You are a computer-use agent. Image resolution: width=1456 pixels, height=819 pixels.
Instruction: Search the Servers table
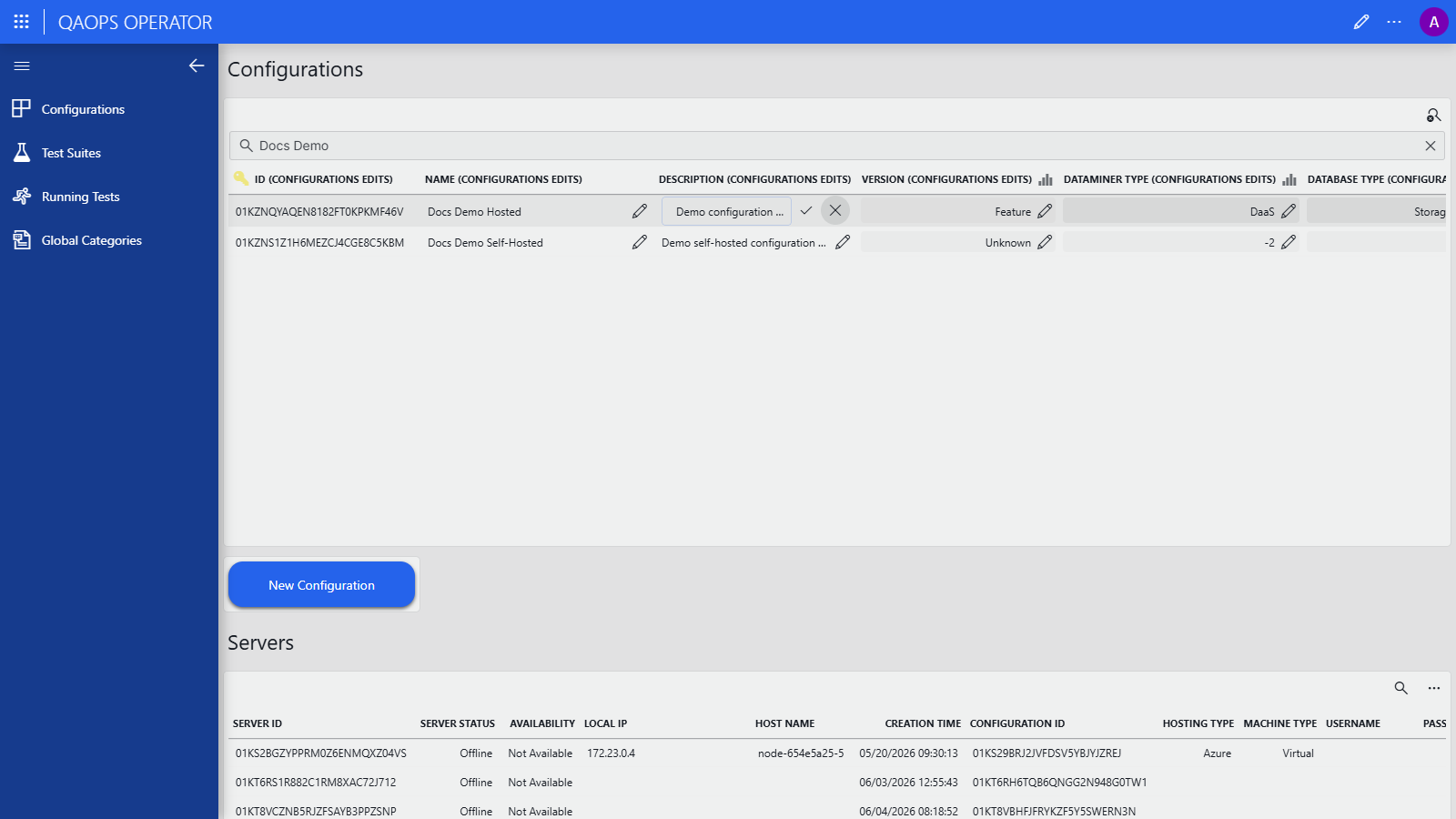(x=1401, y=688)
